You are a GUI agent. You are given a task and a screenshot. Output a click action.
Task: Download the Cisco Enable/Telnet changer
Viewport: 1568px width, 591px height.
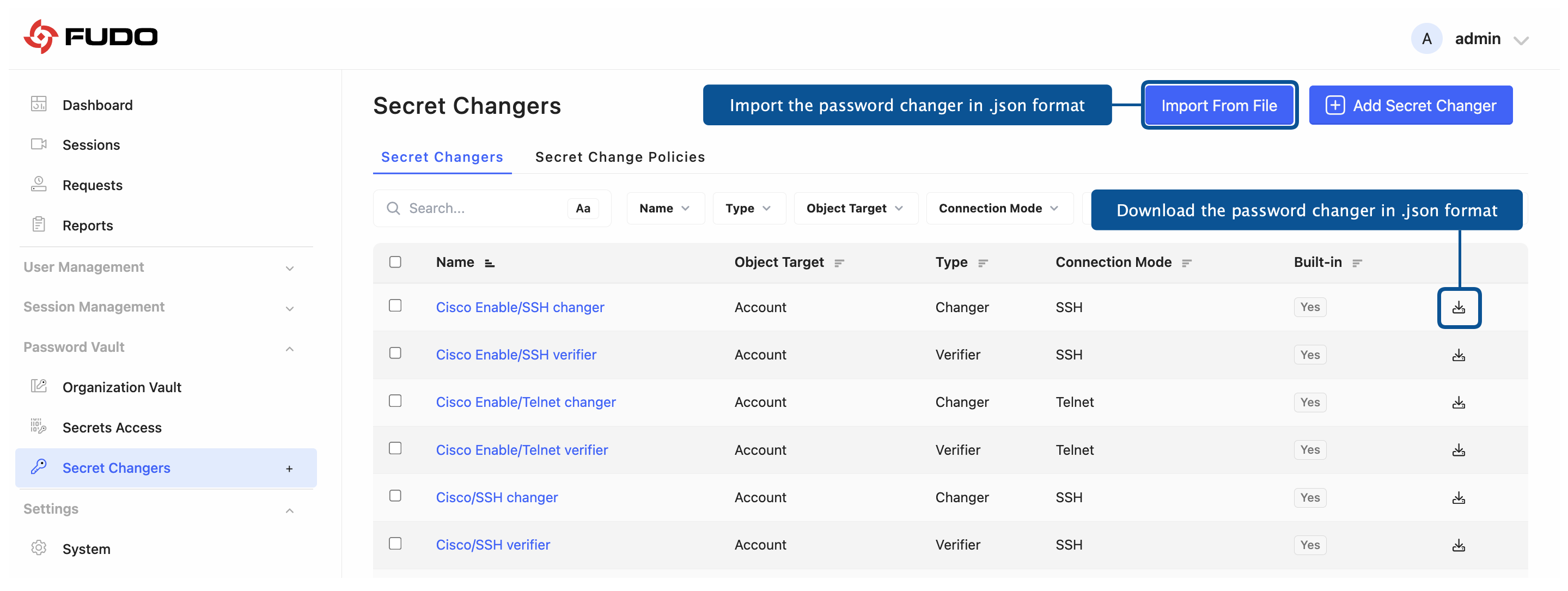click(x=1459, y=403)
